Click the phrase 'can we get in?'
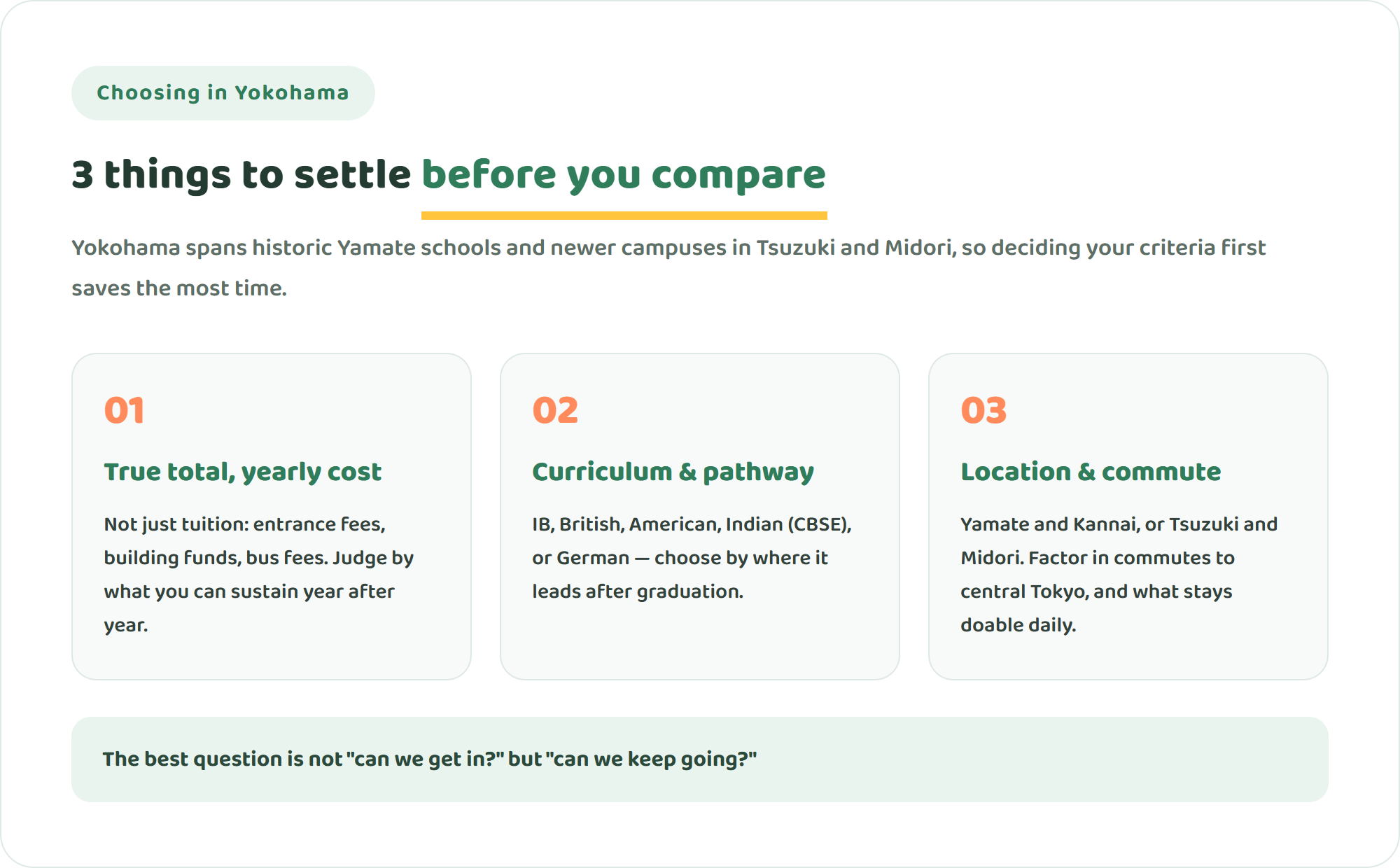Viewport: 1400px width, 868px height. point(425,759)
